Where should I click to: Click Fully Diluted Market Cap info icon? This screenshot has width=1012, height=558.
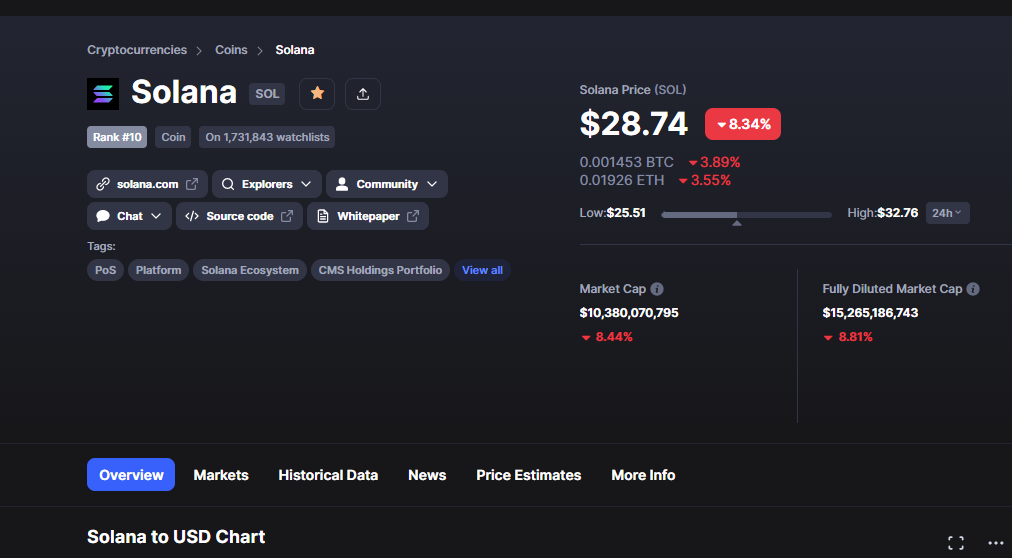point(973,289)
